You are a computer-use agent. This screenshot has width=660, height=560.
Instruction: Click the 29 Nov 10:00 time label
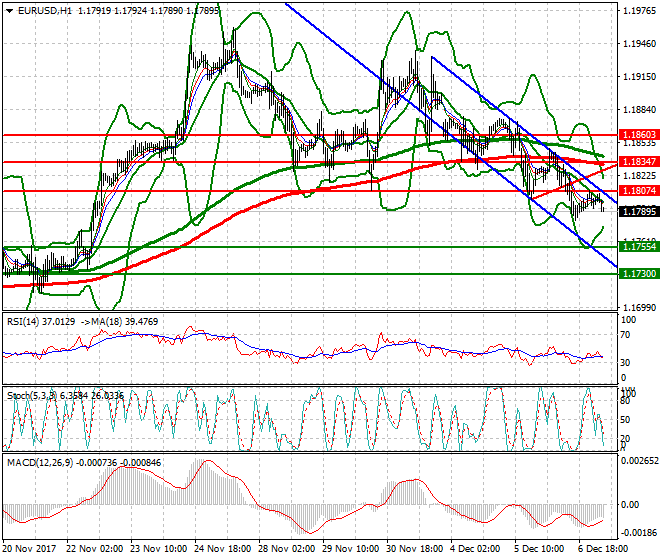[351, 549]
